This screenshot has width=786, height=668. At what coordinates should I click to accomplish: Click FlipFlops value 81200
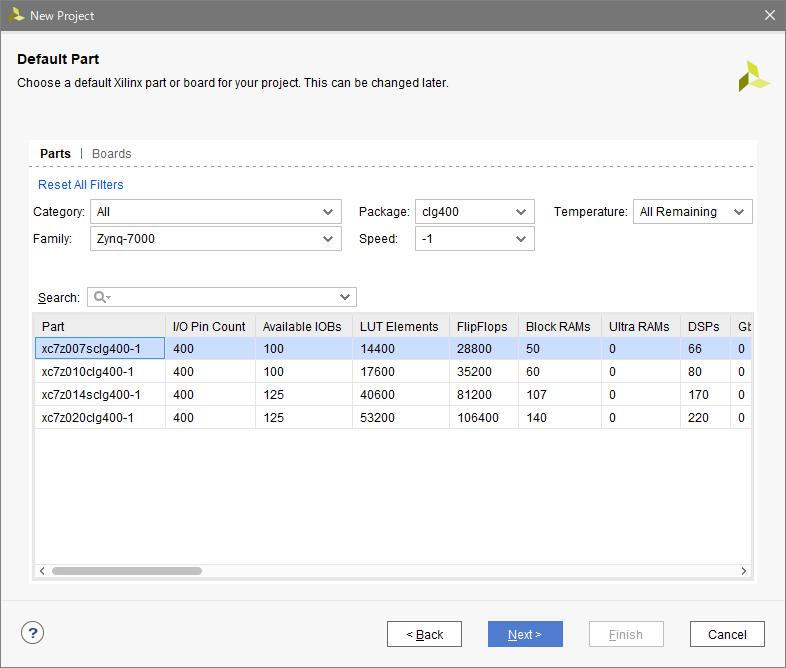click(474, 394)
